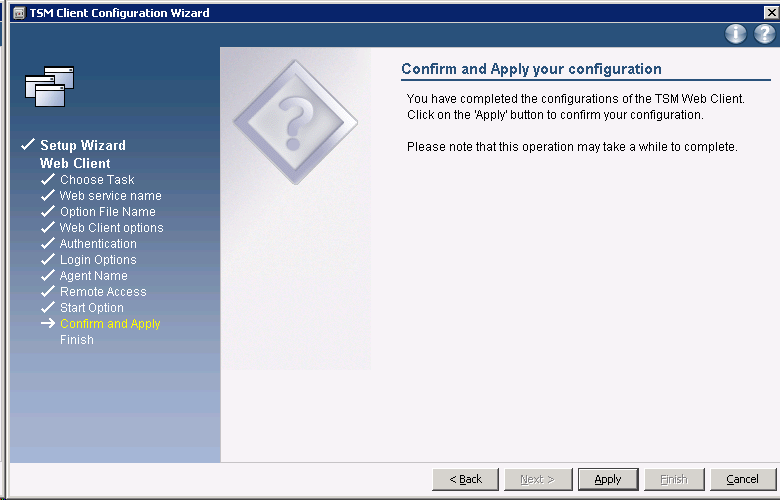780x500 pixels.
Task: Select the Web service name step
Action: (x=110, y=196)
